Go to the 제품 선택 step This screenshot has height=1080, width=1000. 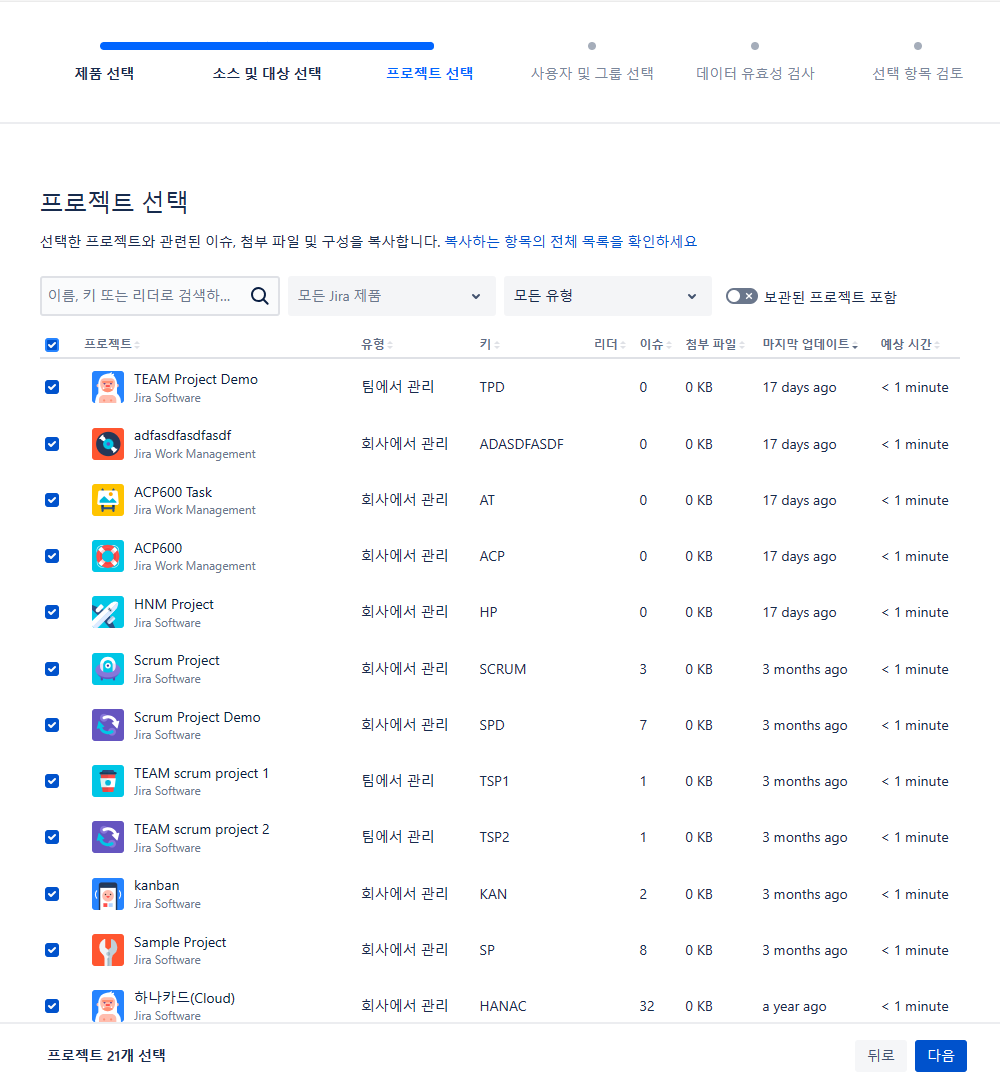tap(104, 73)
